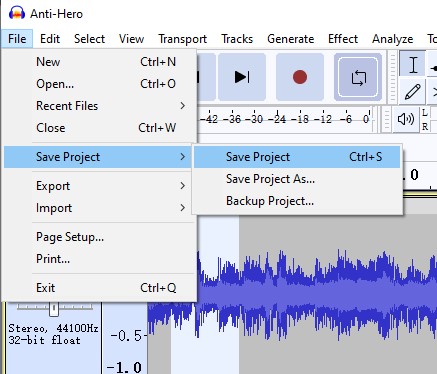The width and height of the screenshot is (437, 374).
Task: Open the Effect menu
Action: (x=343, y=39)
